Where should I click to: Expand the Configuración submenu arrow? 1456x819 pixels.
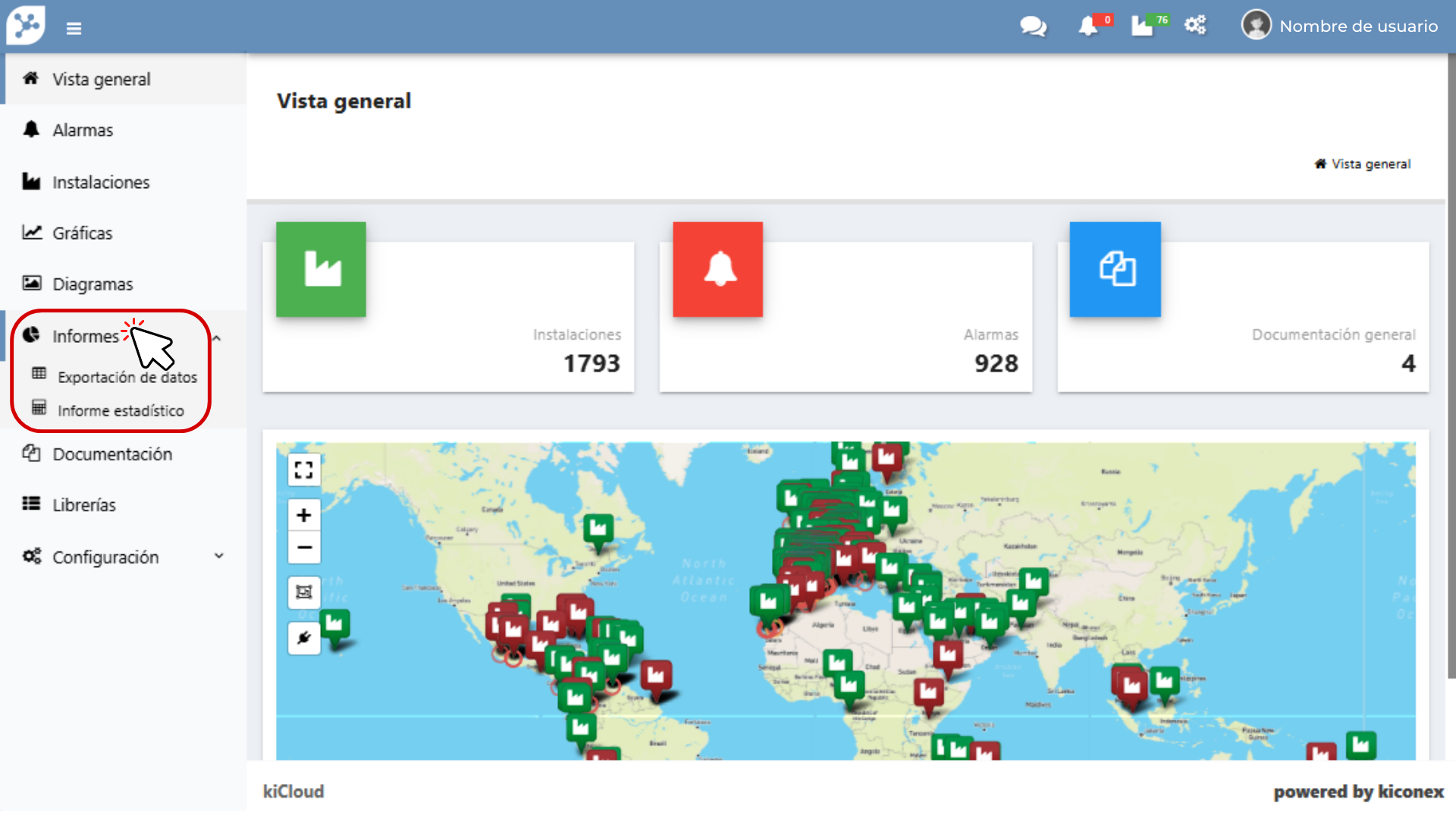[219, 556]
